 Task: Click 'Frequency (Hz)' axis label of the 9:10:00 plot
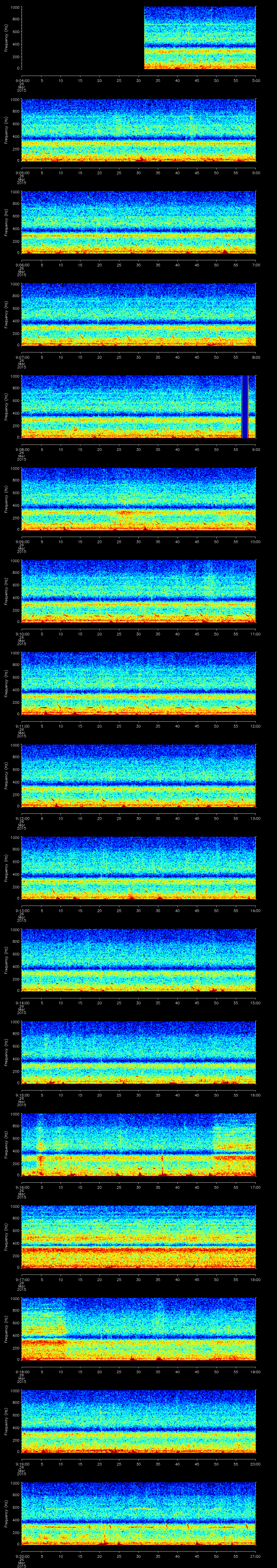coord(6,591)
